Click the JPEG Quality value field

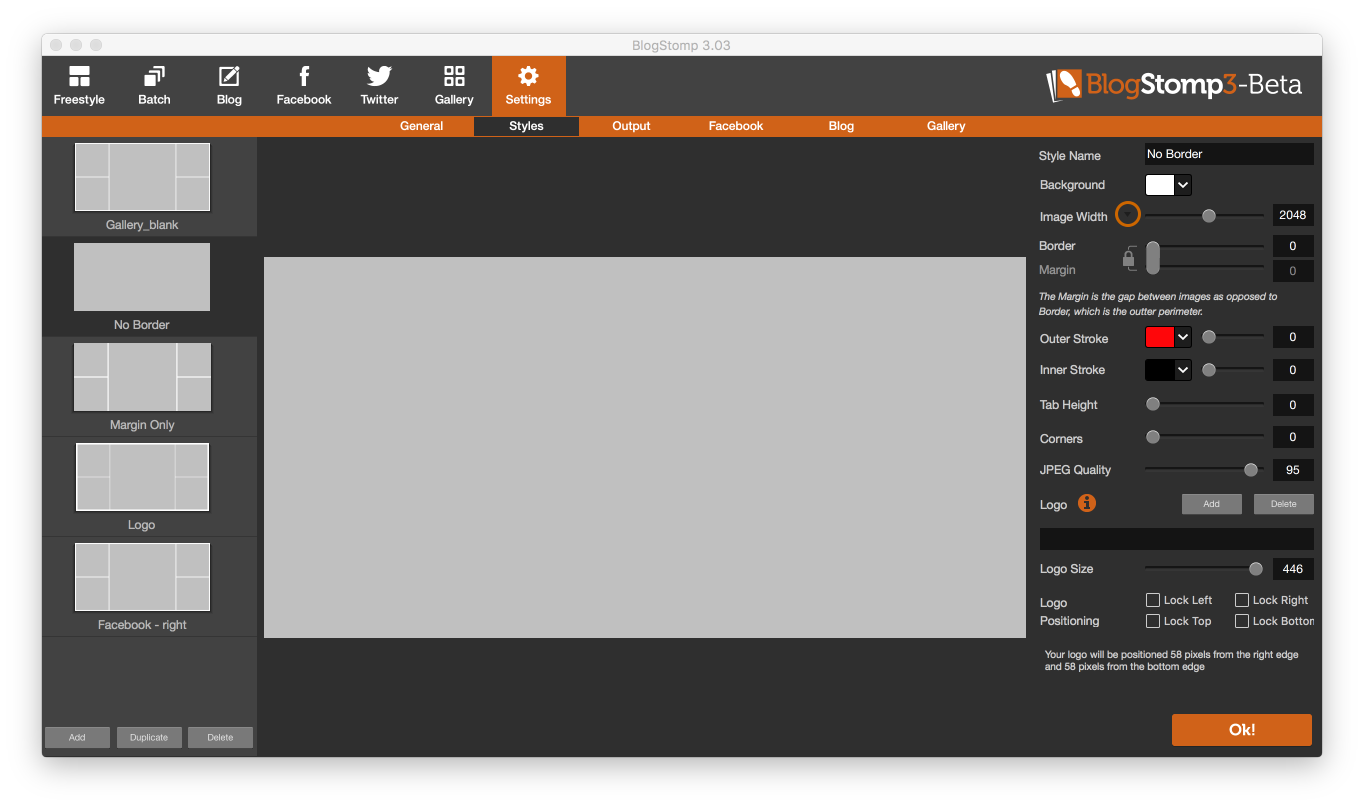coord(1293,470)
